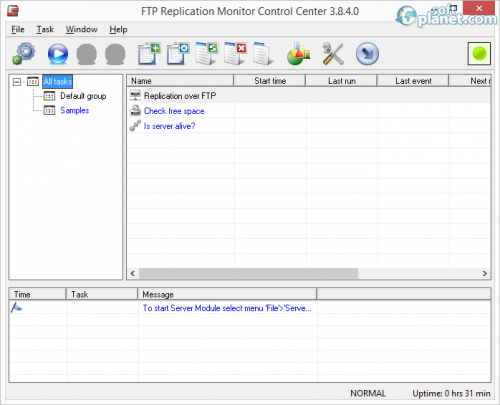The width and height of the screenshot is (500, 405).
Task: Click the green status indicator button
Action: click(479, 53)
